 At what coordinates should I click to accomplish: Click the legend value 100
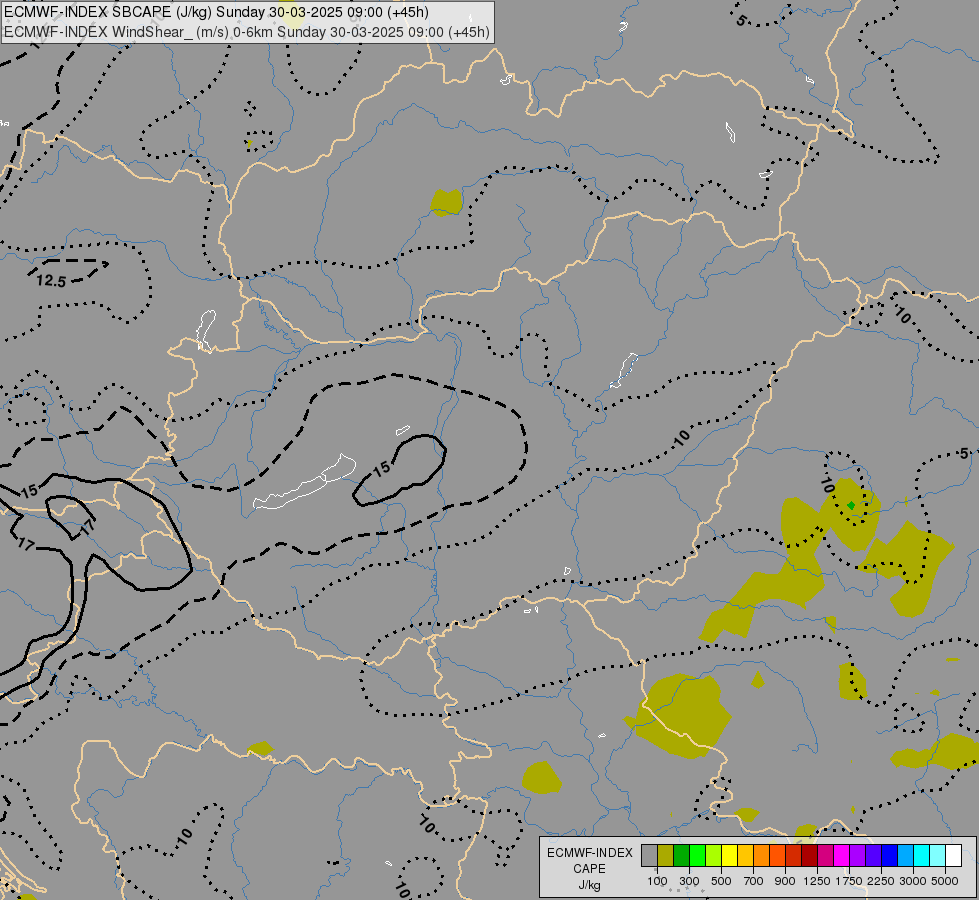657,881
